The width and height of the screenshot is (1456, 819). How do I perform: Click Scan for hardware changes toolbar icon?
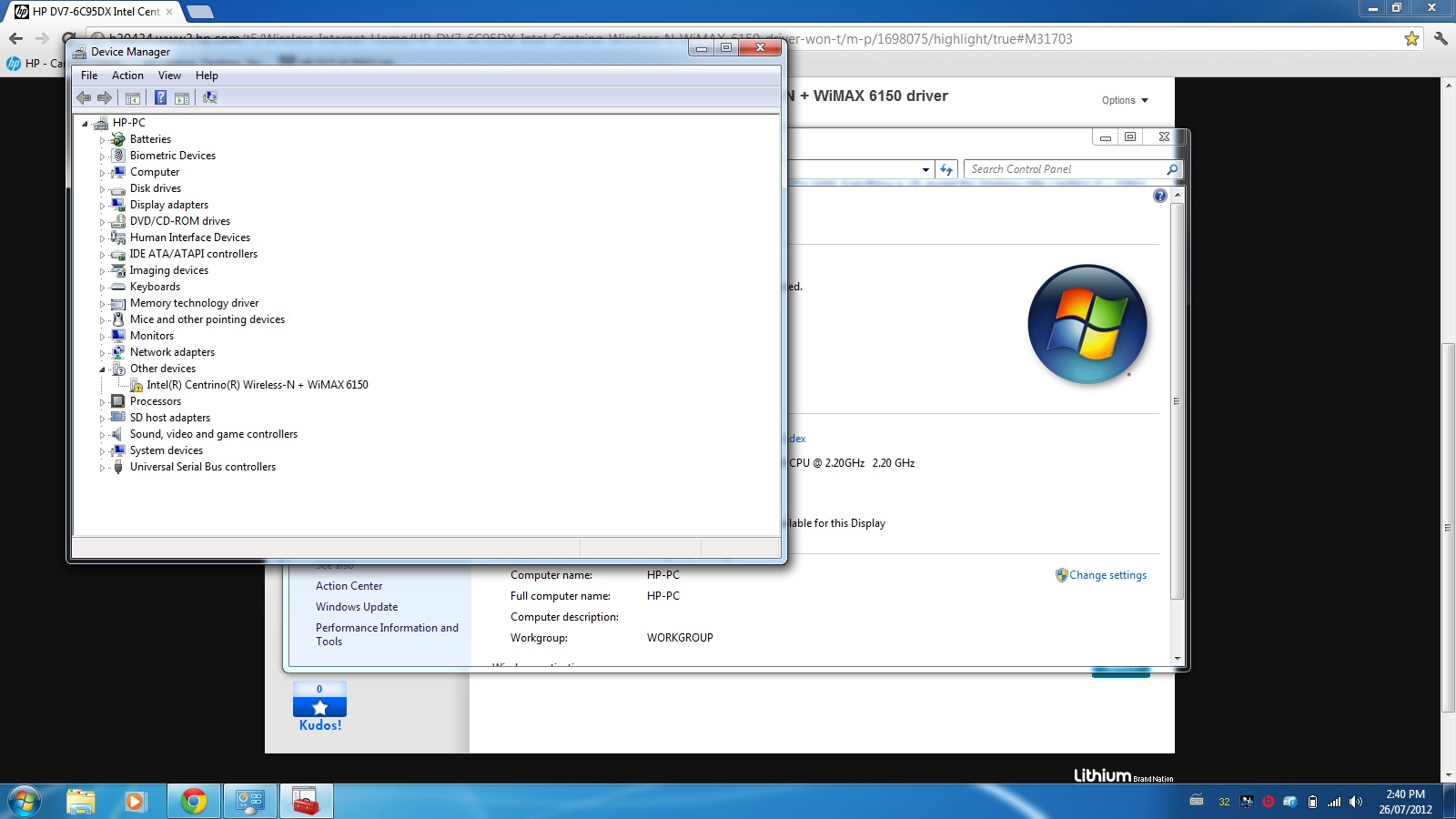click(210, 97)
